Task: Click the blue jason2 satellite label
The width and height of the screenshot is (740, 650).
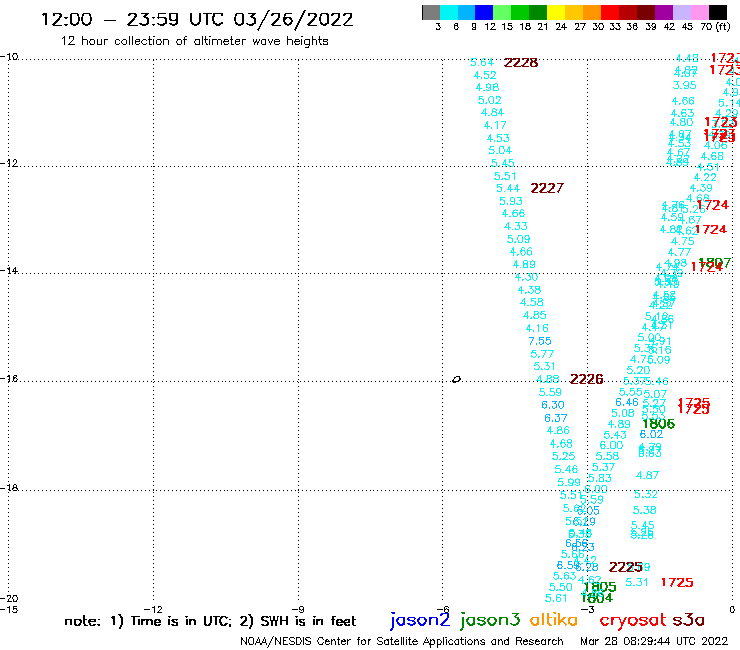Action: click(420, 620)
